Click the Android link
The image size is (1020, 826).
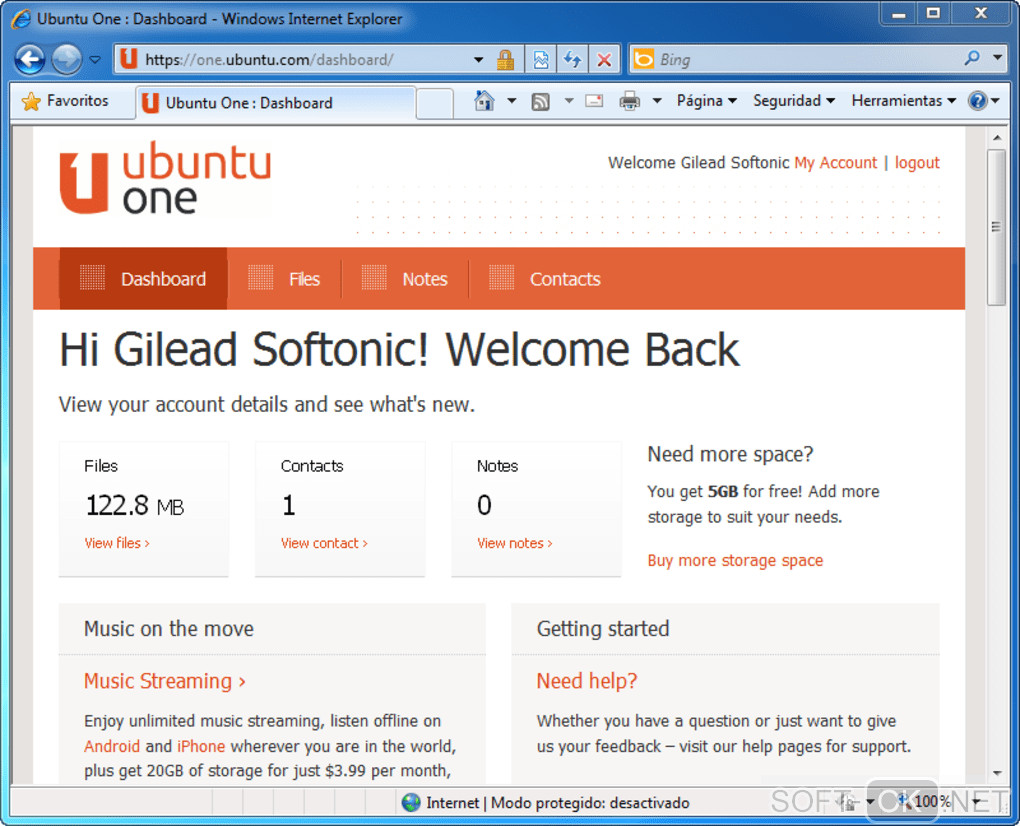(112, 746)
